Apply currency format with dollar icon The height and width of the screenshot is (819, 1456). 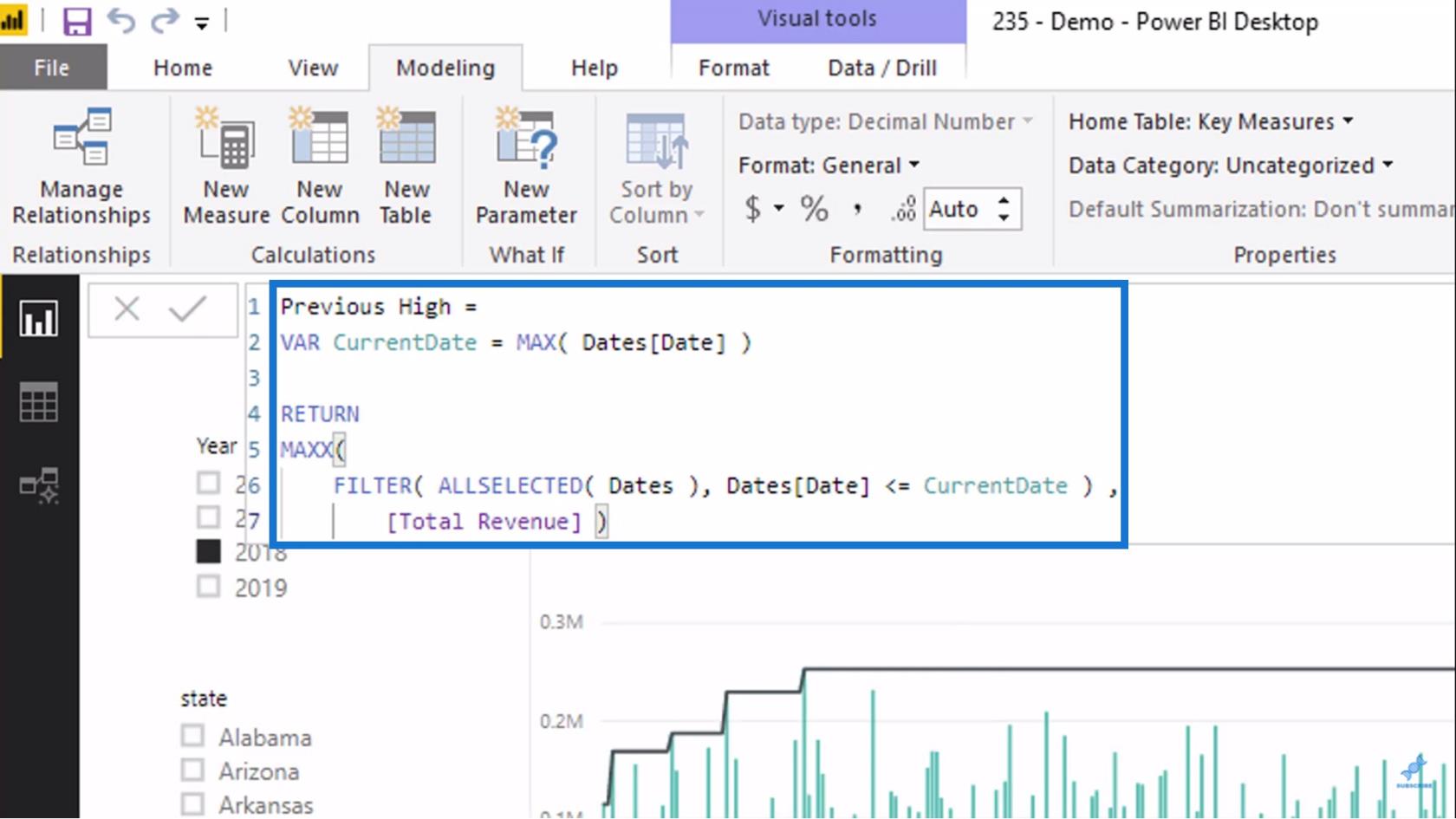[752, 209]
